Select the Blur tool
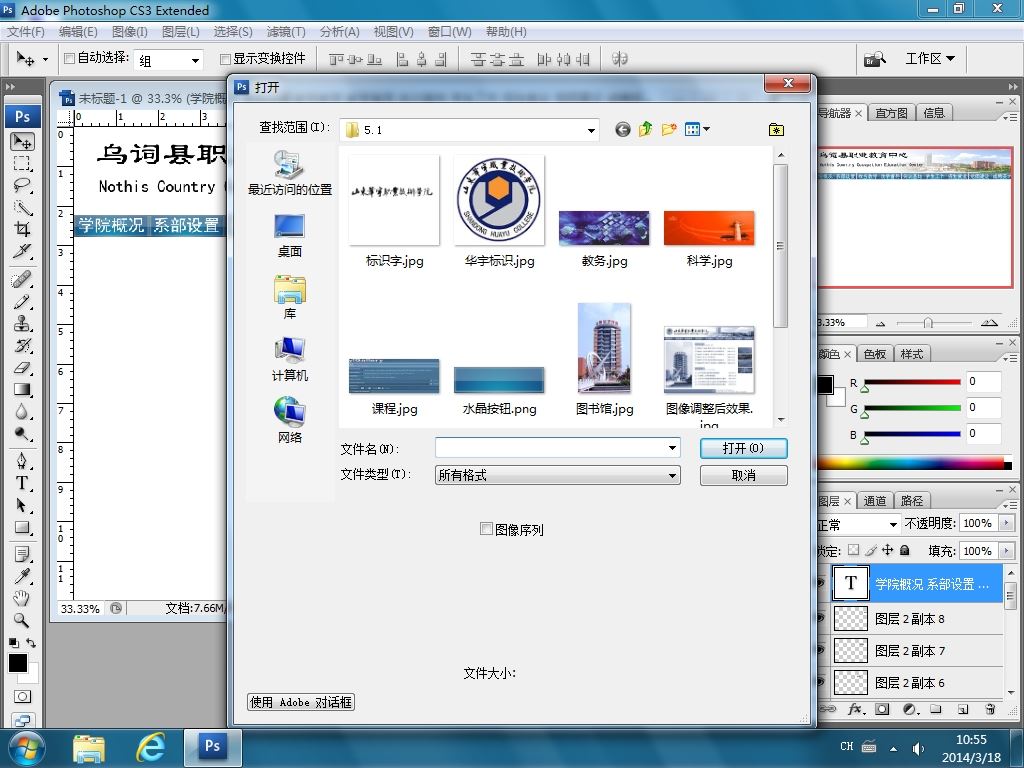The image size is (1024, 768). [x=22, y=412]
